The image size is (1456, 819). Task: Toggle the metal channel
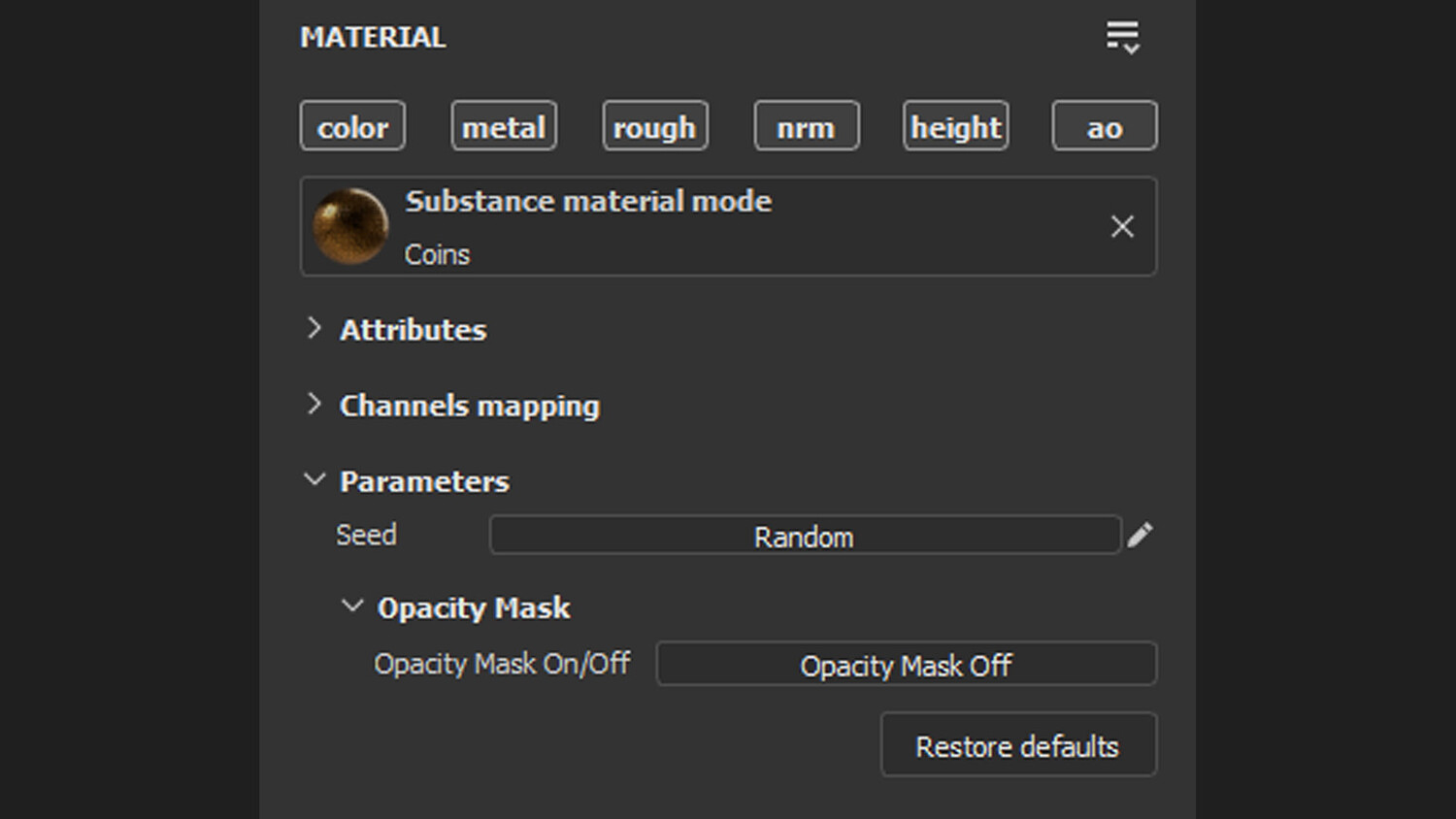pos(504,126)
